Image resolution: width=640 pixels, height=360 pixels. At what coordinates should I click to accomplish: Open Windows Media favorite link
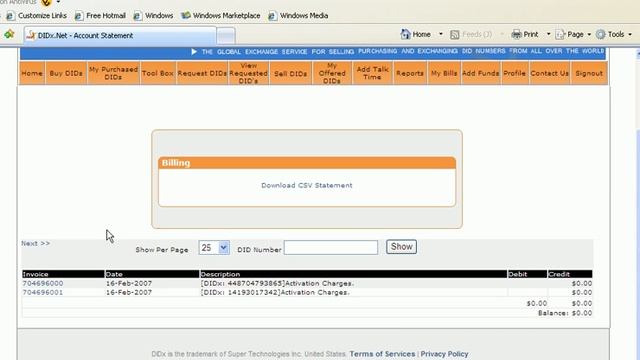(x=298, y=16)
